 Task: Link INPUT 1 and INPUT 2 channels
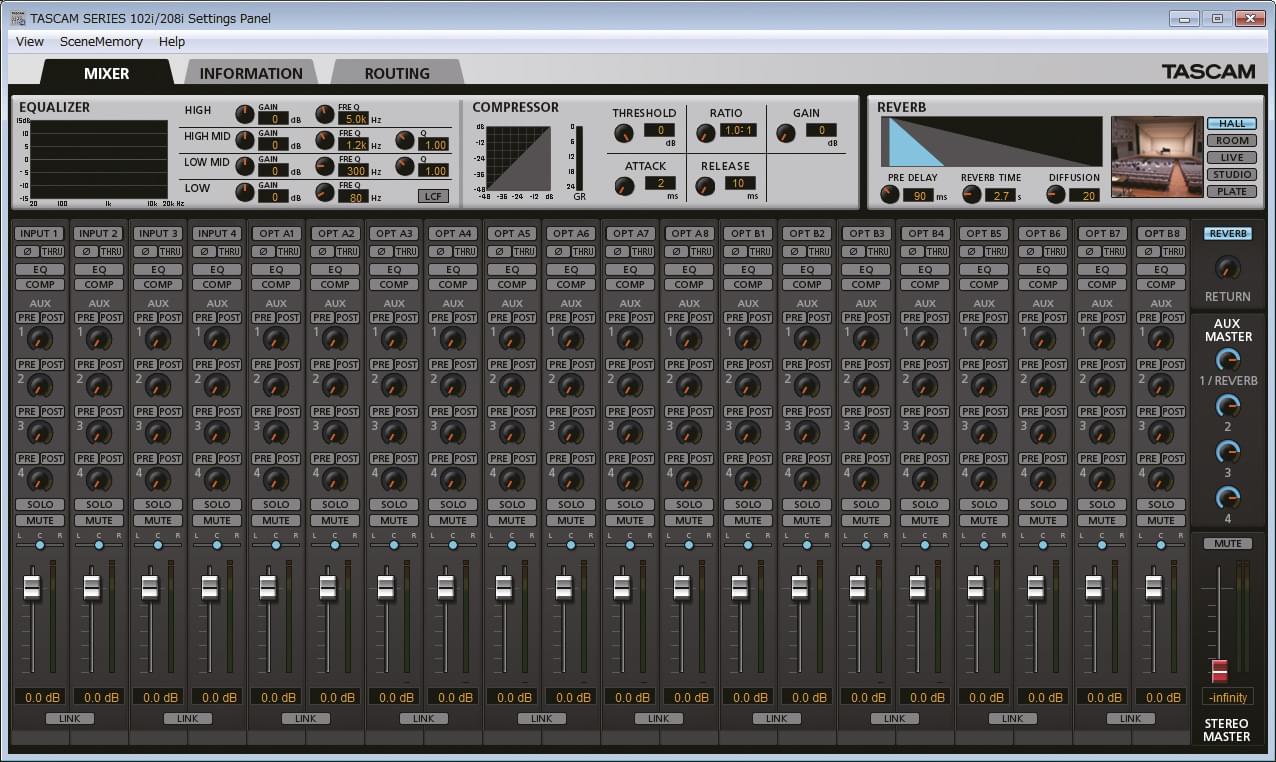coord(68,718)
